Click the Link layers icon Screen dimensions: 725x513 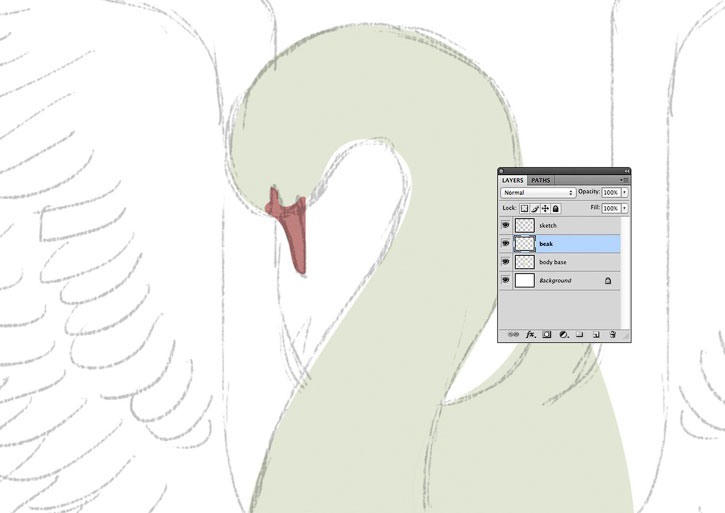point(513,334)
